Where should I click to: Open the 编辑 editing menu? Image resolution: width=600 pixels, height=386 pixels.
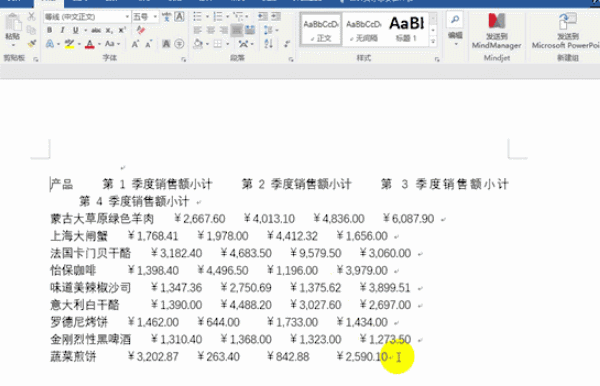(455, 30)
